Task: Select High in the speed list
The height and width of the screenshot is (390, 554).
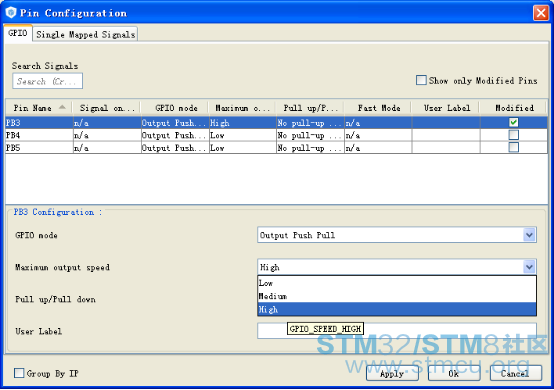Action: coord(397,309)
